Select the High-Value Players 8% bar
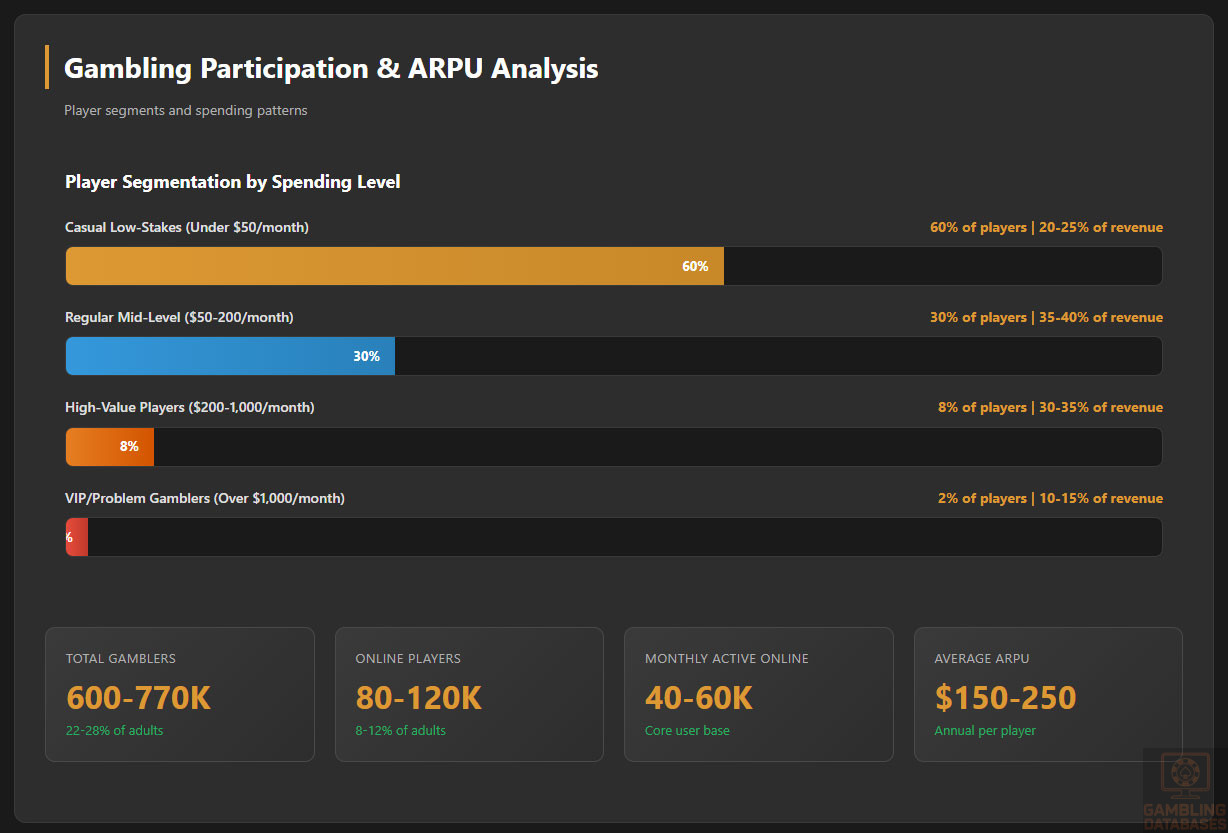The height and width of the screenshot is (833, 1228). click(109, 446)
